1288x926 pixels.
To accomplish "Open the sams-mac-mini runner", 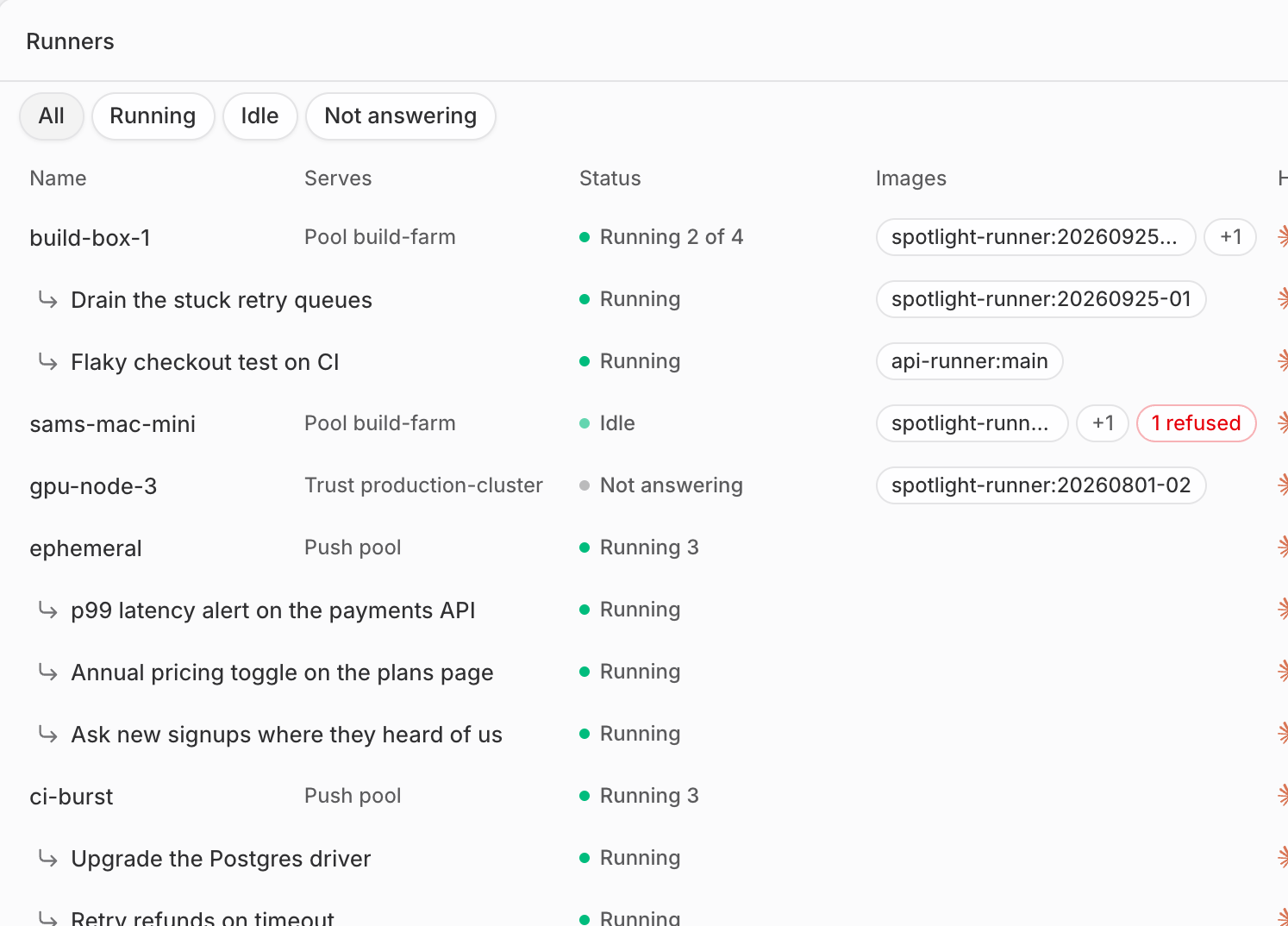I will tap(112, 424).
